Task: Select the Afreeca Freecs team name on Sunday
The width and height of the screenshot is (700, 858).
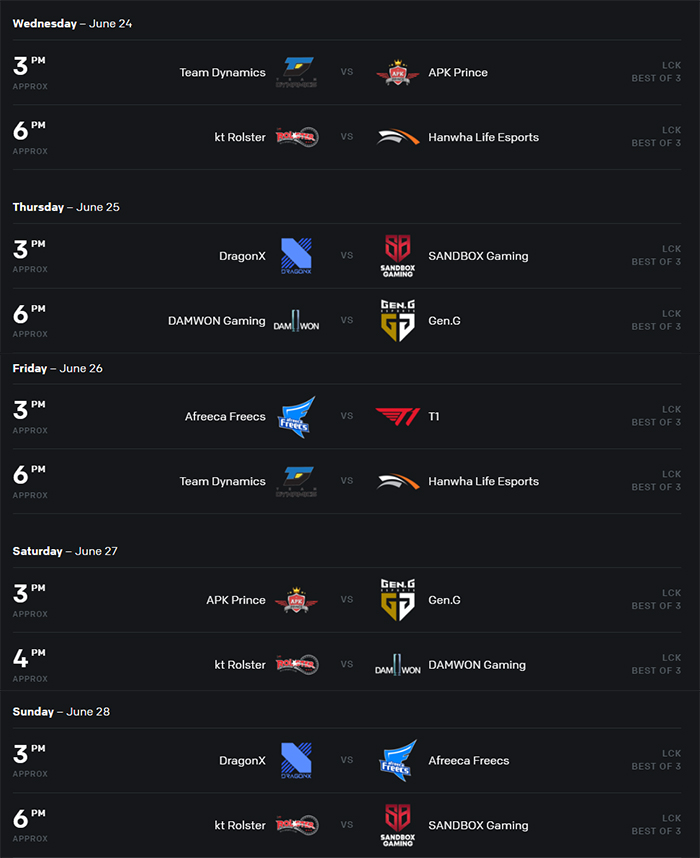Action: click(x=468, y=761)
